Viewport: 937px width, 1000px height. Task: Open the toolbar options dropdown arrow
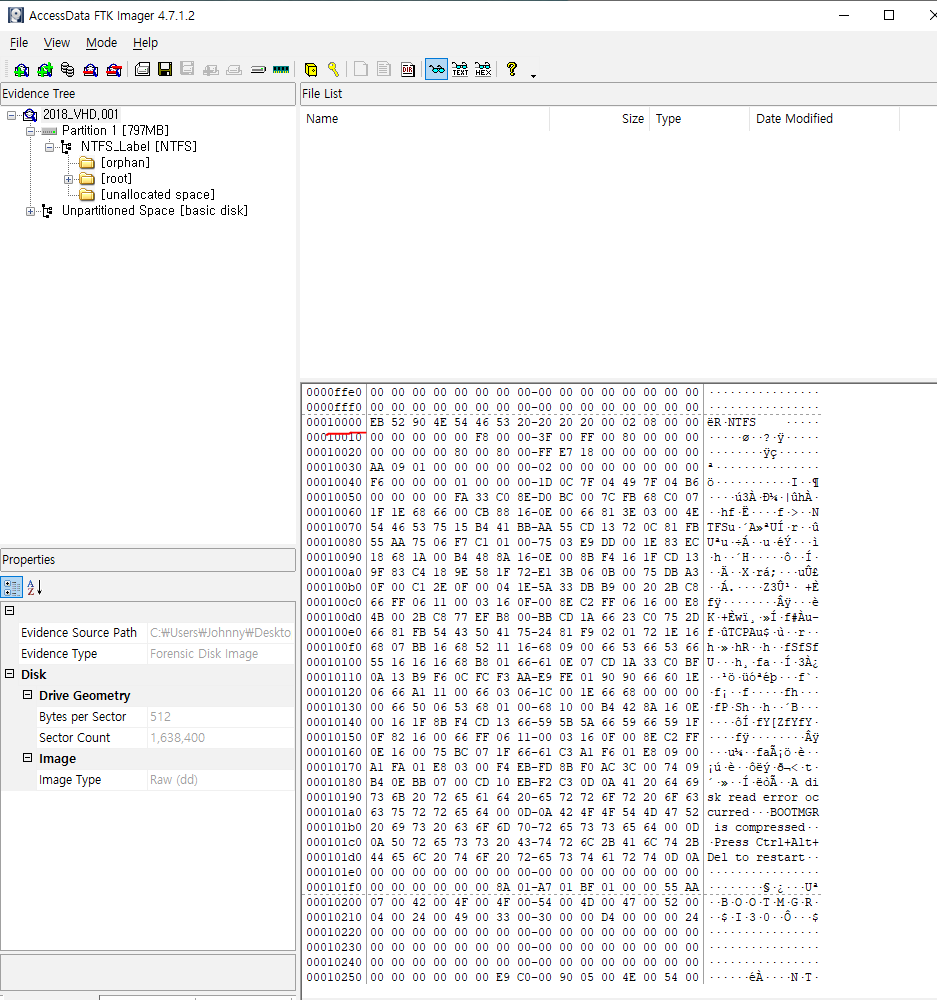pyautogui.click(x=533, y=77)
